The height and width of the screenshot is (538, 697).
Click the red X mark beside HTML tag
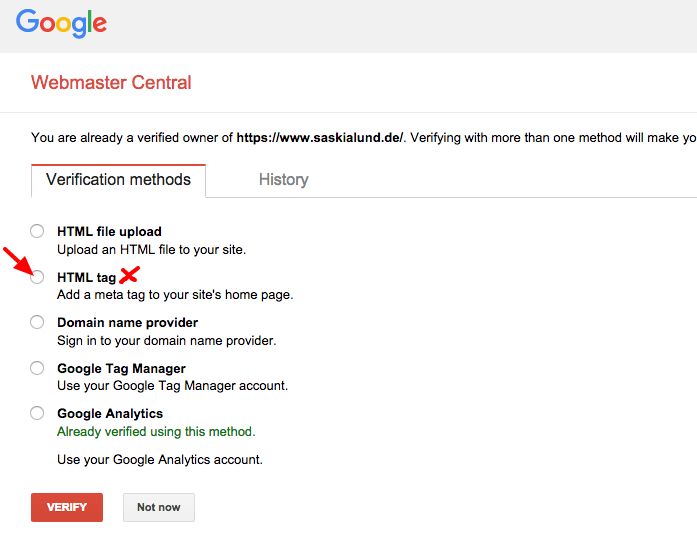pos(128,275)
